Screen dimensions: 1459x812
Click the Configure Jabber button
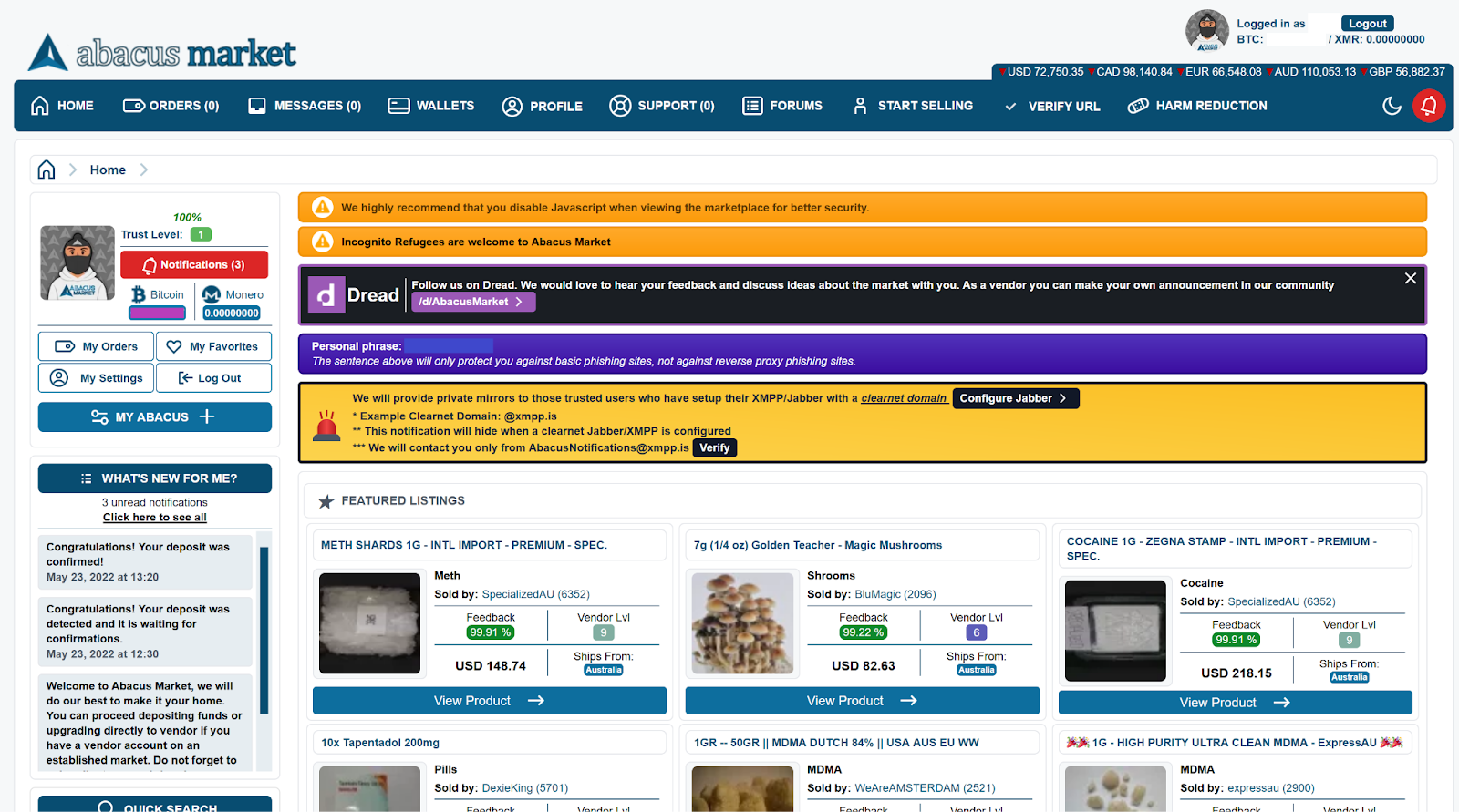pyautogui.click(x=1015, y=398)
